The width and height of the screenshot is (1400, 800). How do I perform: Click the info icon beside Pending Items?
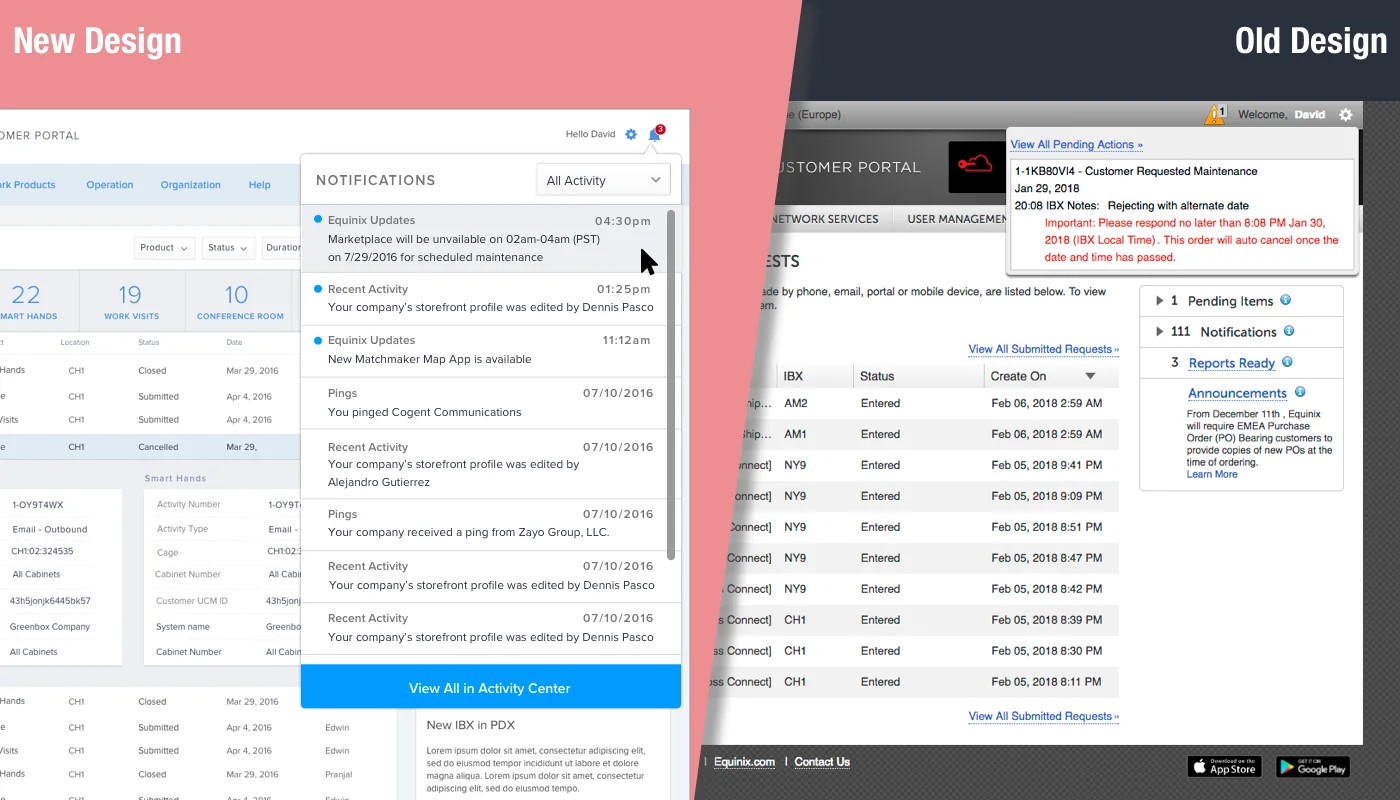coord(1286,300)
